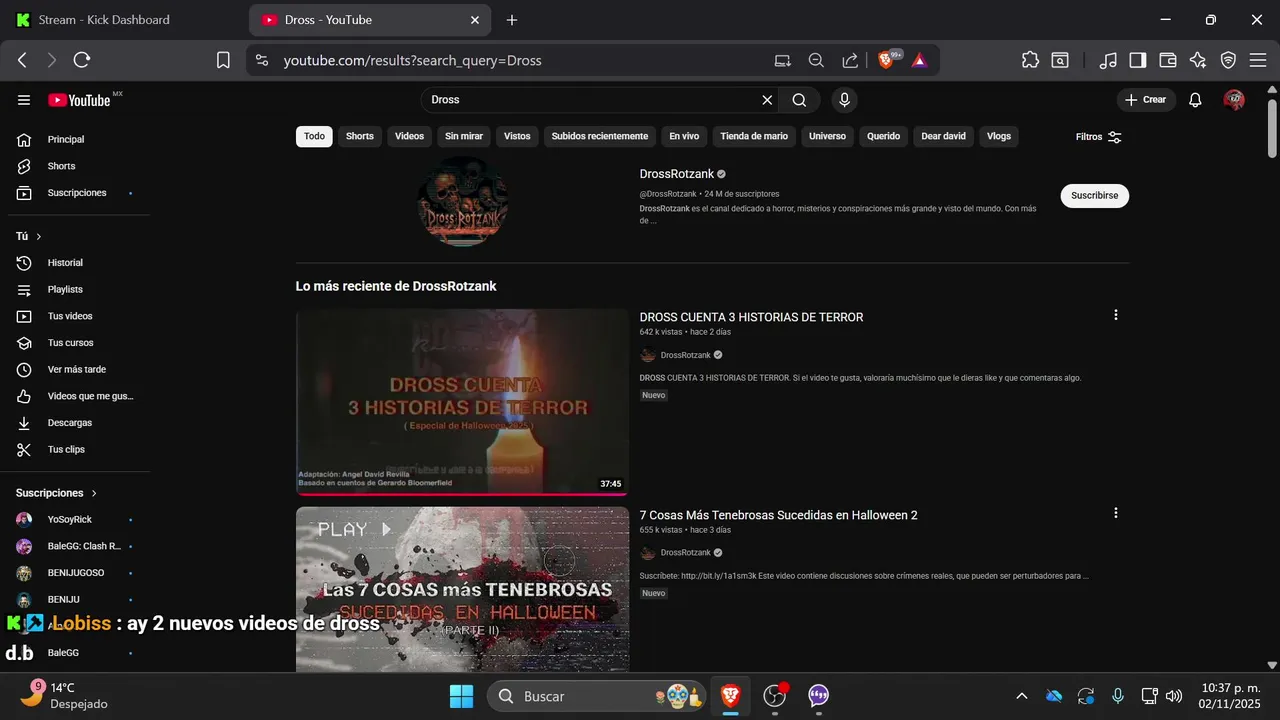
Task: Open Brave Wallet icon
Action: 1168,60
